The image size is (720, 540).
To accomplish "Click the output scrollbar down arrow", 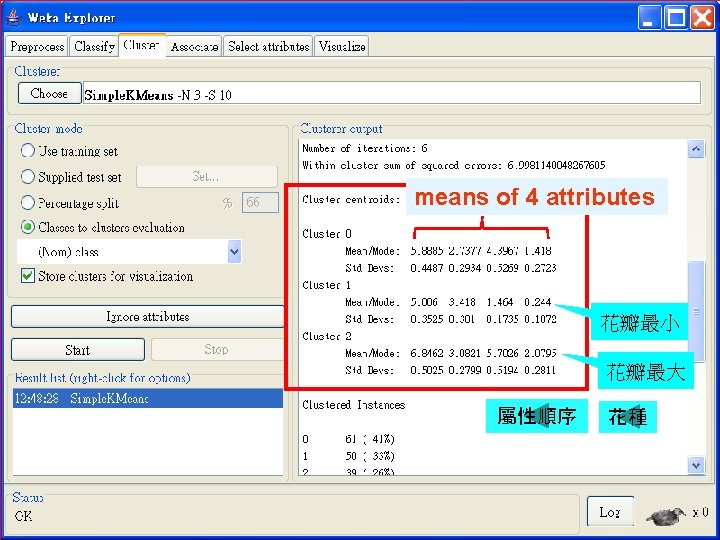I will (696, 465).
